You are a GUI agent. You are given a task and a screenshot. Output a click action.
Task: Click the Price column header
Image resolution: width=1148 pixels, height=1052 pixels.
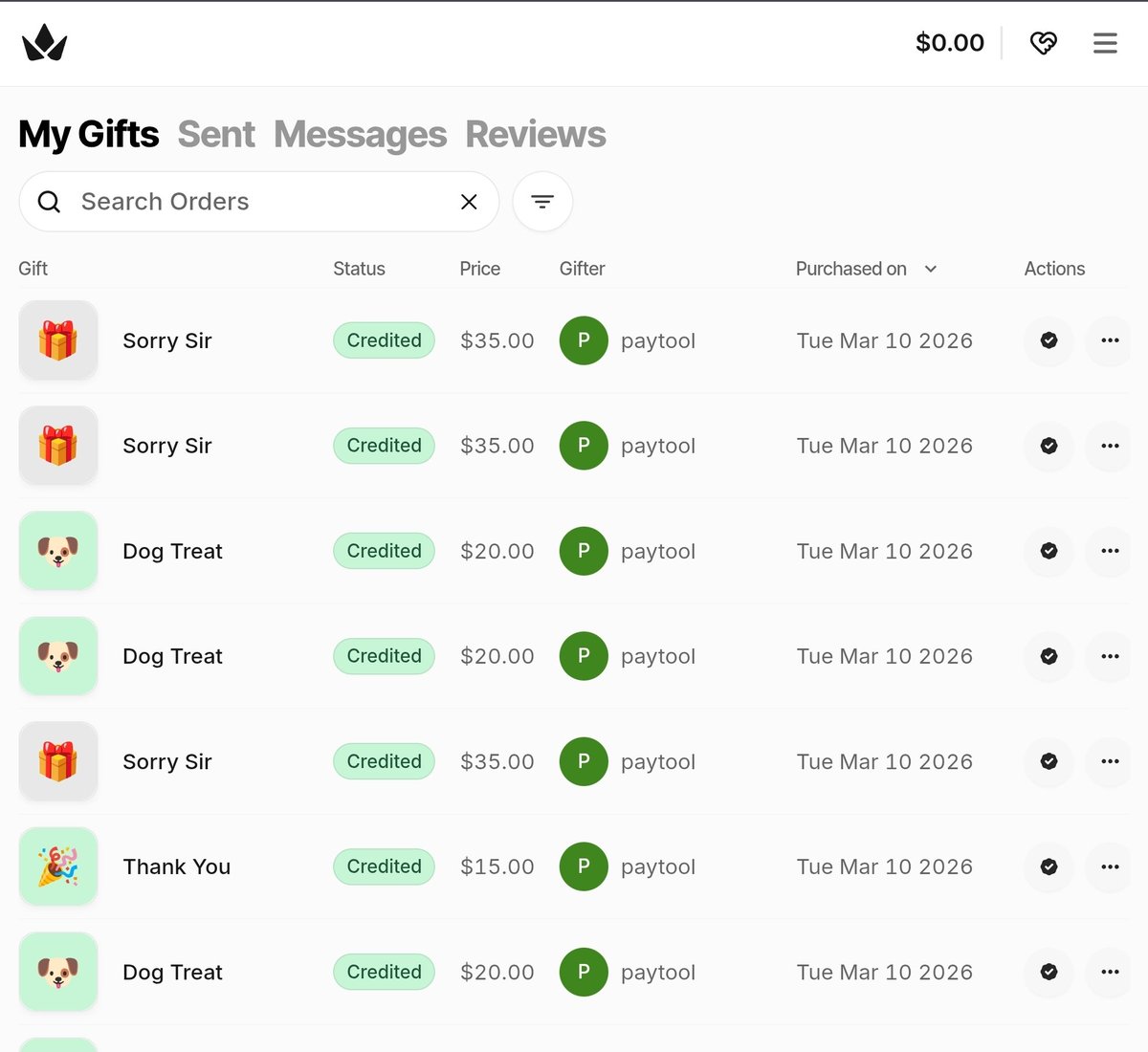(x=480, y=269)
